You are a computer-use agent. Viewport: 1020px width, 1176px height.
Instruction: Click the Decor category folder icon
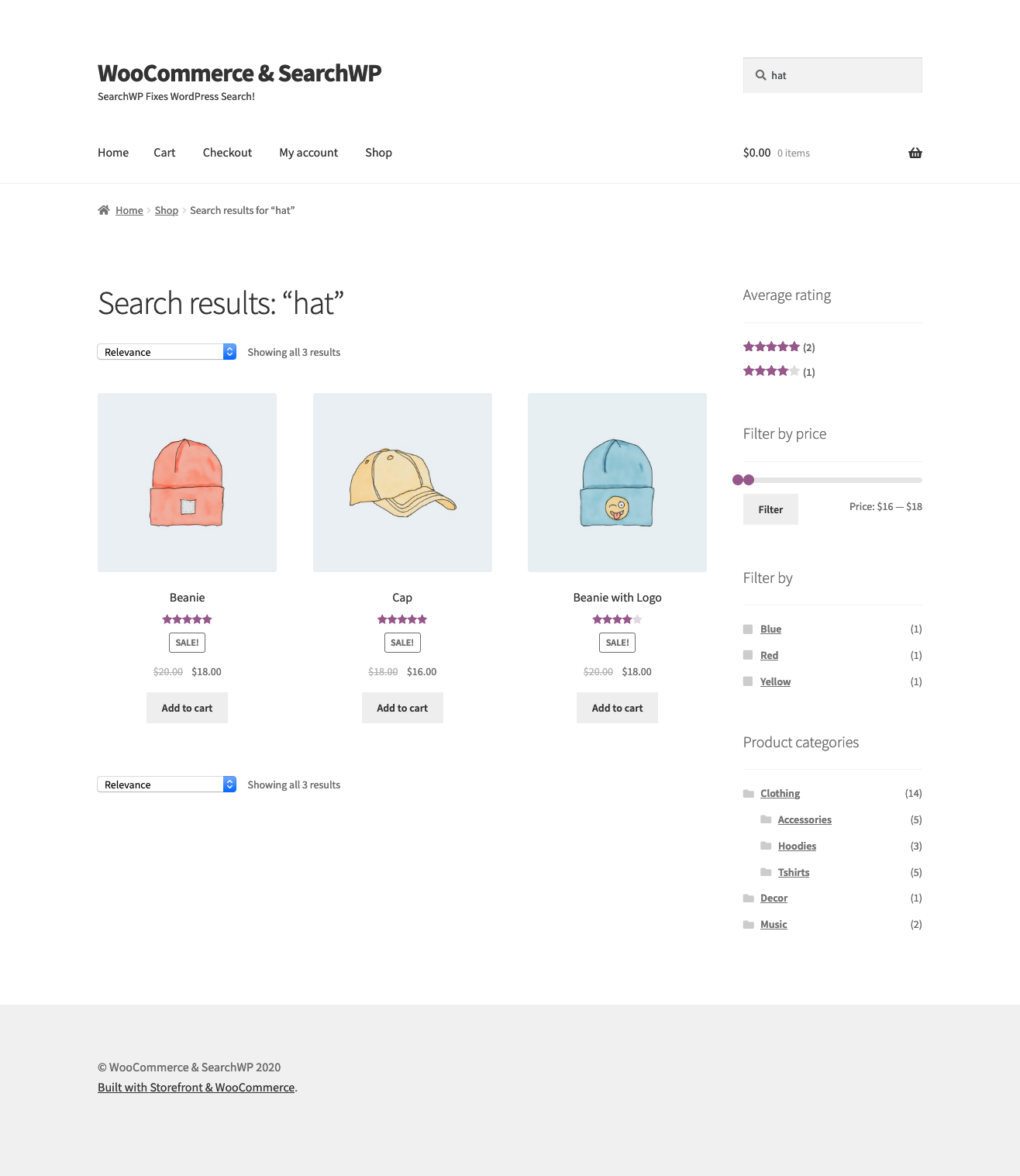(x=748, y=898)
